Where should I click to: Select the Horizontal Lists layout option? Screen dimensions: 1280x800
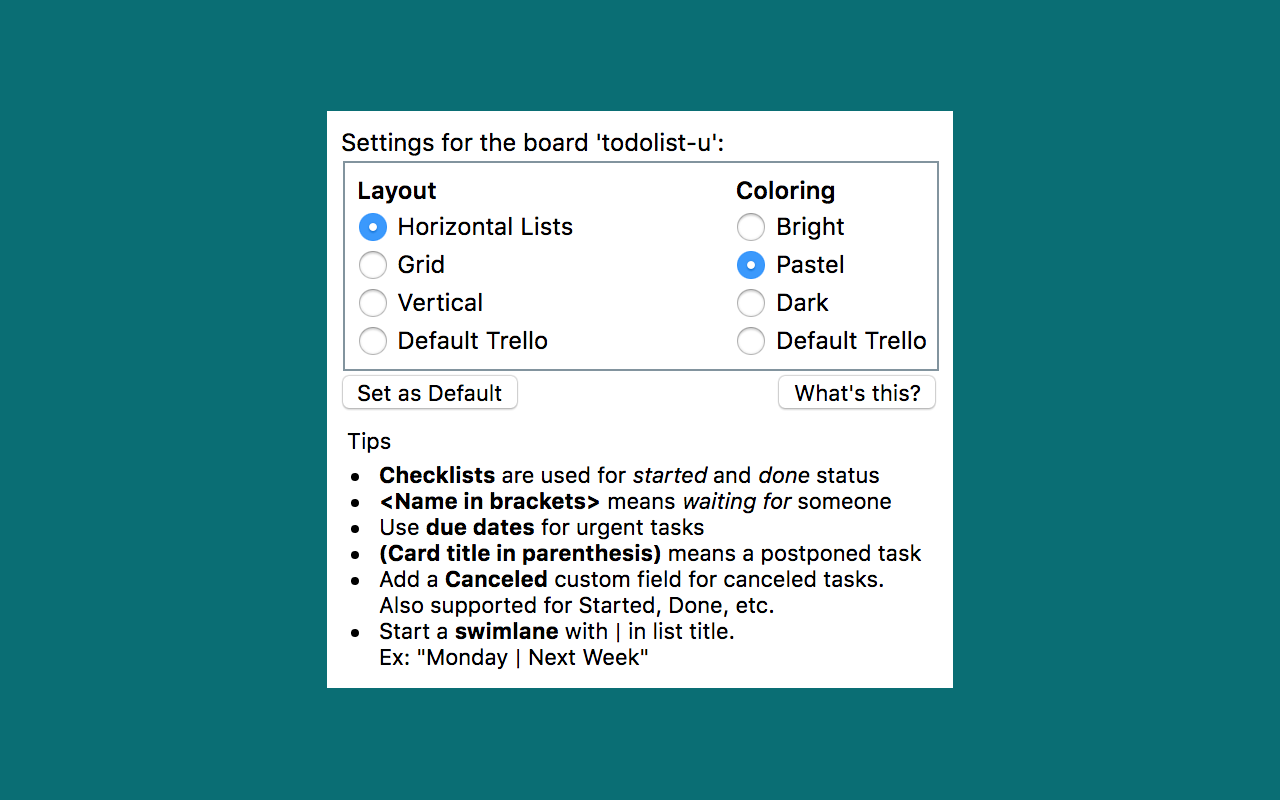(x=373, y=227)
